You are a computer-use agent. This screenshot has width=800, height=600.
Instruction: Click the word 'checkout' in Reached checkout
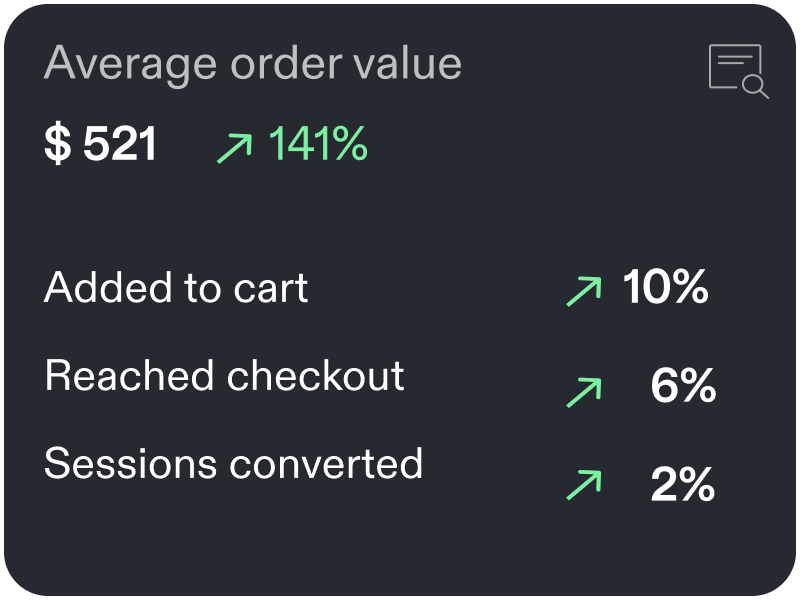315,376
